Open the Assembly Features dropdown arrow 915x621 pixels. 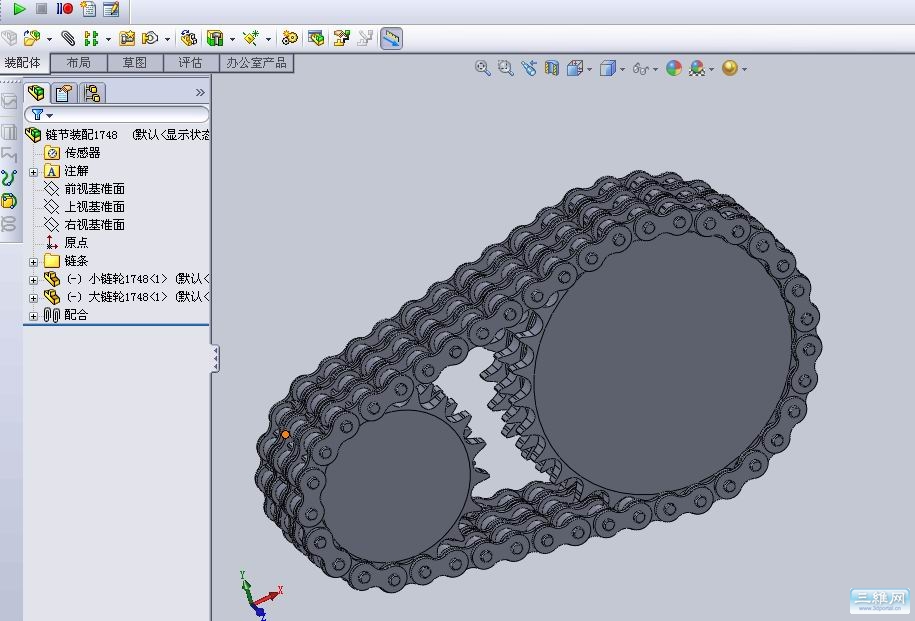tap(232, 40)
